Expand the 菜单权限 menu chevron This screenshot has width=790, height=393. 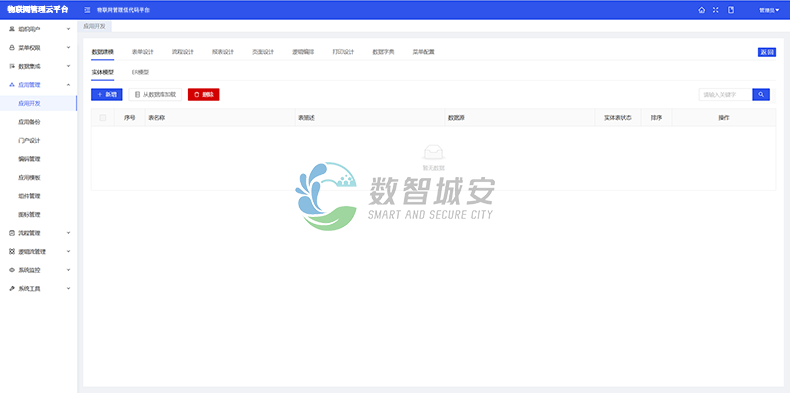click(x=69, y=48)
